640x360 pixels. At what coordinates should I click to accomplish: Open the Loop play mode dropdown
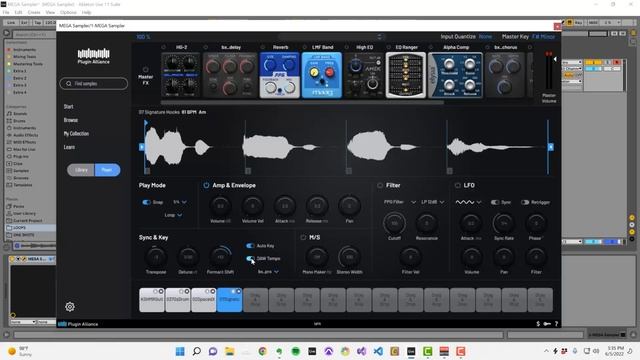(x=173, y=215)
